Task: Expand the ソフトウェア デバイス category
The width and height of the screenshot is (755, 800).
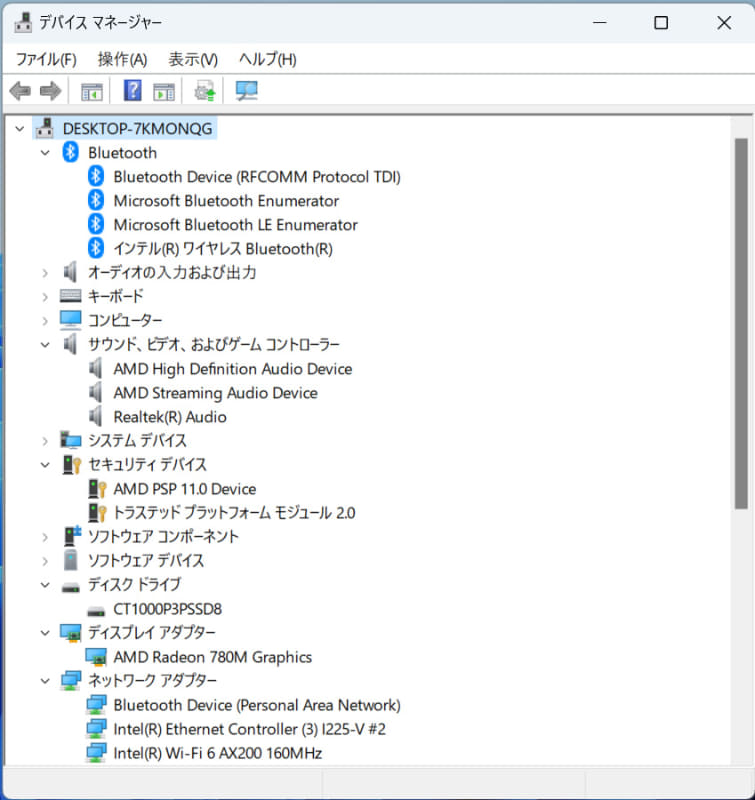Action: tap(45, 561)
